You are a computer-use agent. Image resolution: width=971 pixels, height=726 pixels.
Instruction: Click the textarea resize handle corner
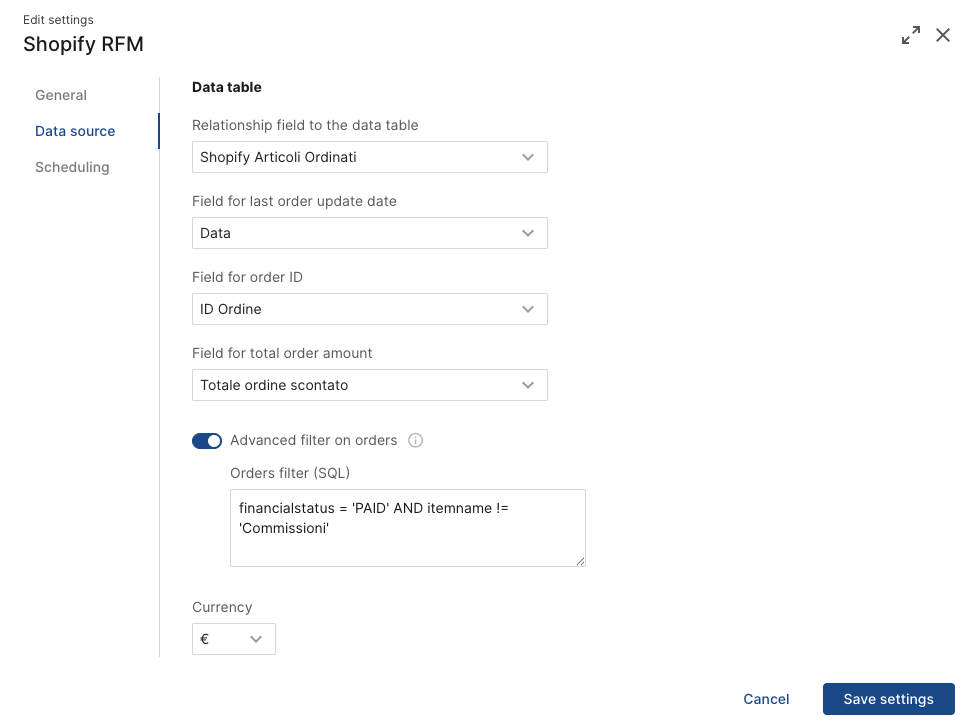(580, 561)
